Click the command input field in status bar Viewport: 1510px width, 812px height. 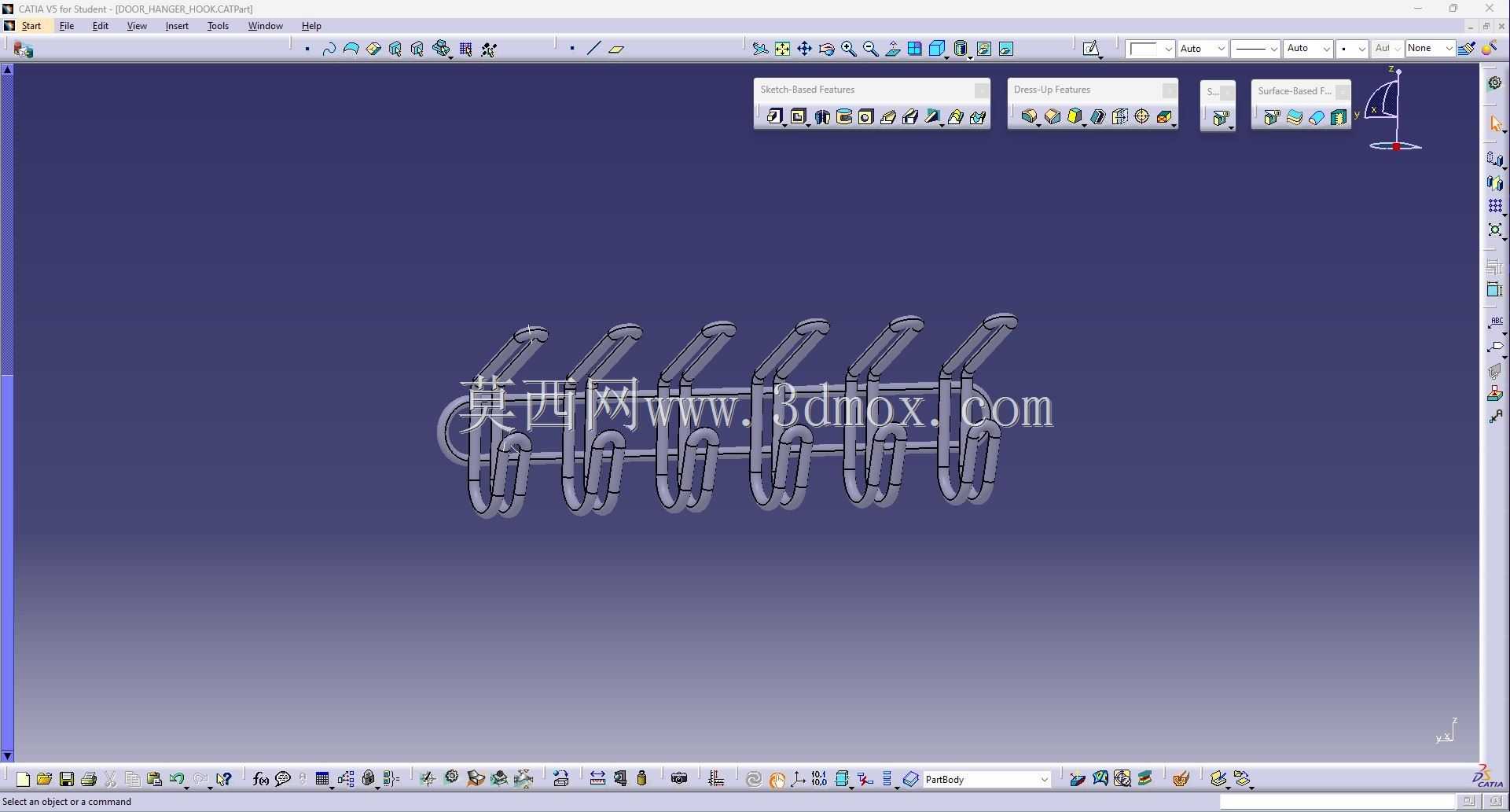pyautogui.click(x=1337, y=802)
